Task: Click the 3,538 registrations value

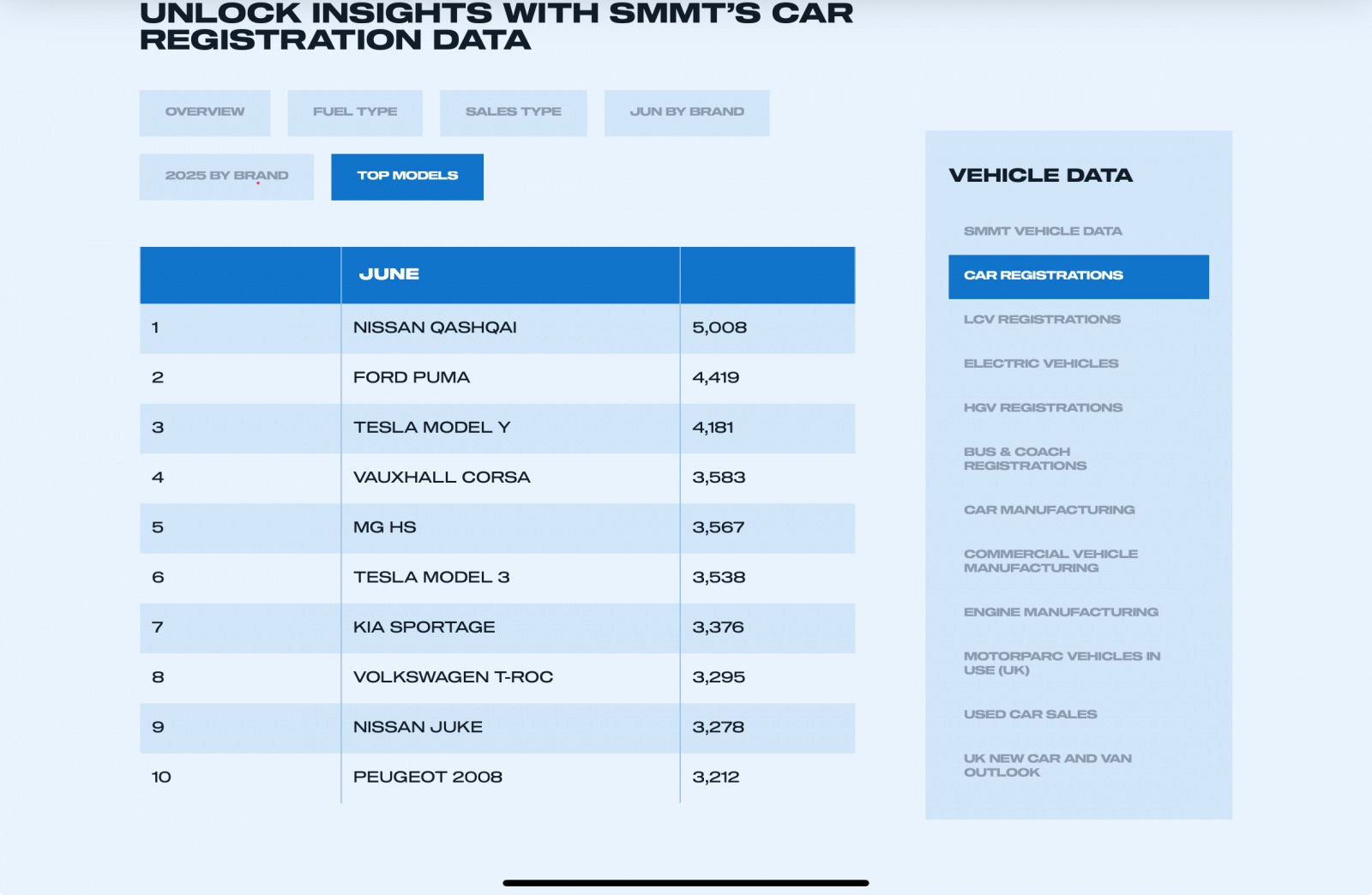Action: point(719,578)
